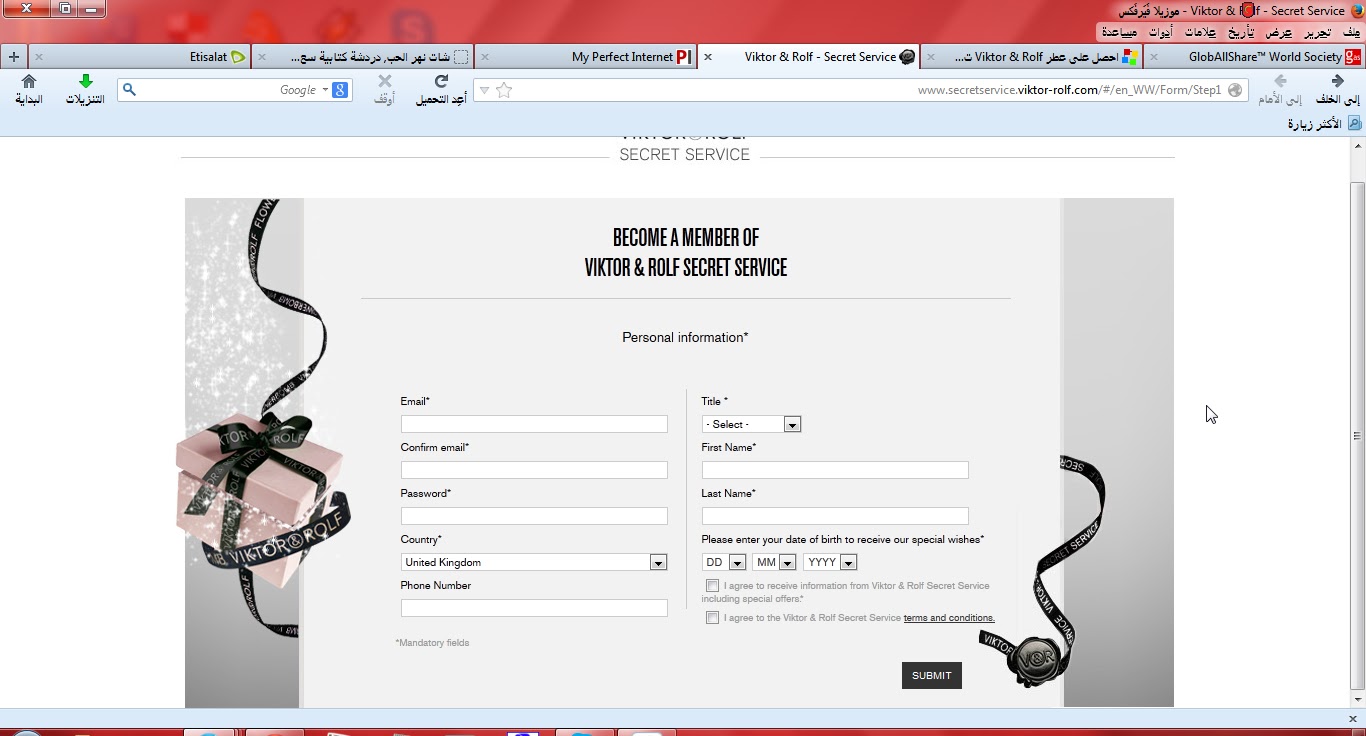
Task: Close the Viktor & Rolf - Secret Service tab
Action: (708, 57)
